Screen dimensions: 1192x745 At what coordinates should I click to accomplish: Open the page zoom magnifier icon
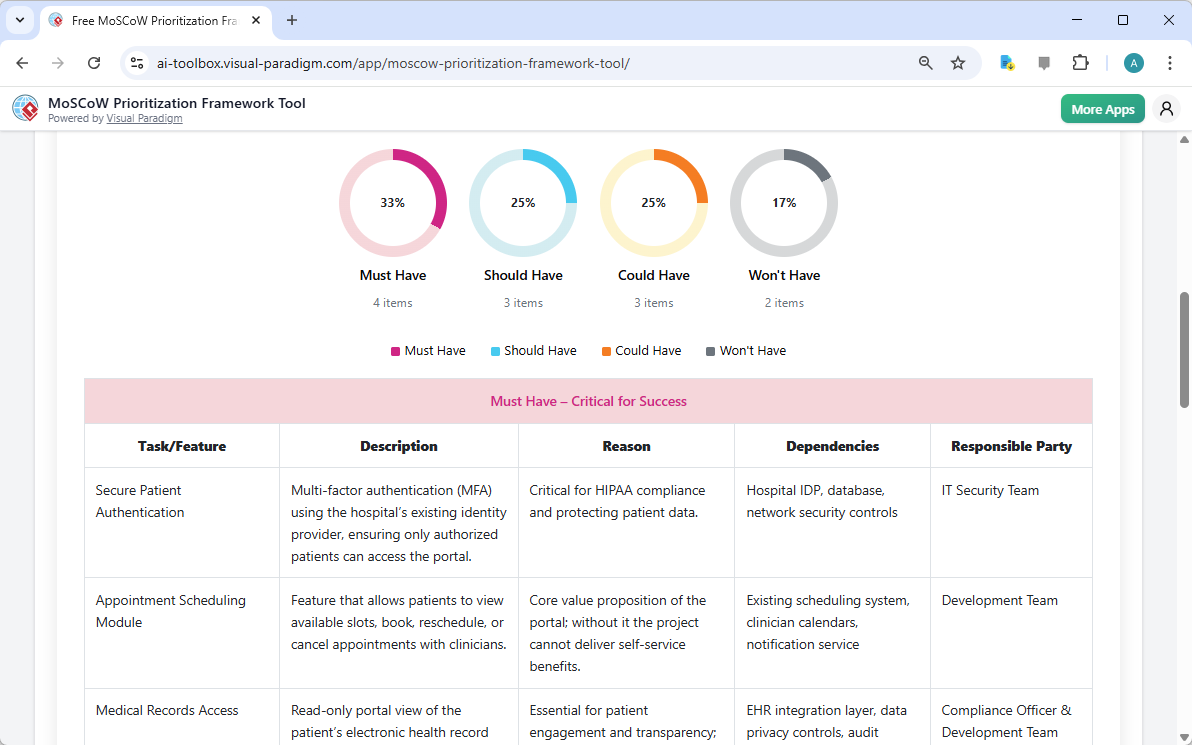tap(925, 62)
